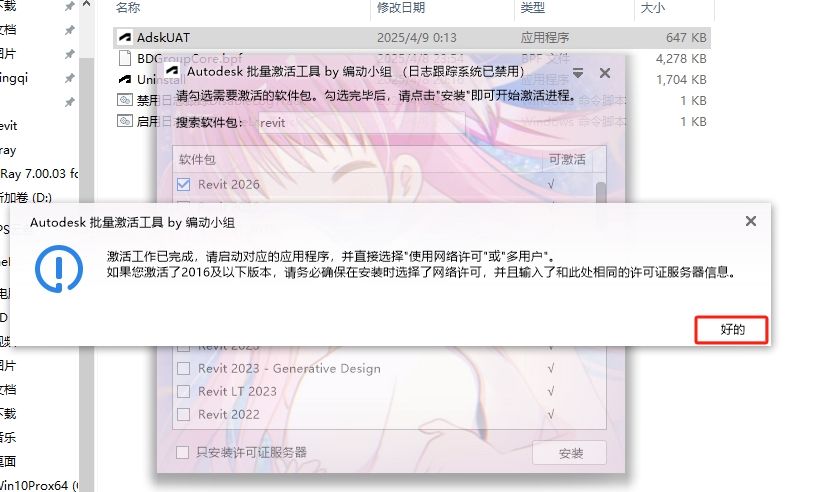Click the 1,704 KB size value
This screenshot has height=492, width=817.
pos(681,79)
